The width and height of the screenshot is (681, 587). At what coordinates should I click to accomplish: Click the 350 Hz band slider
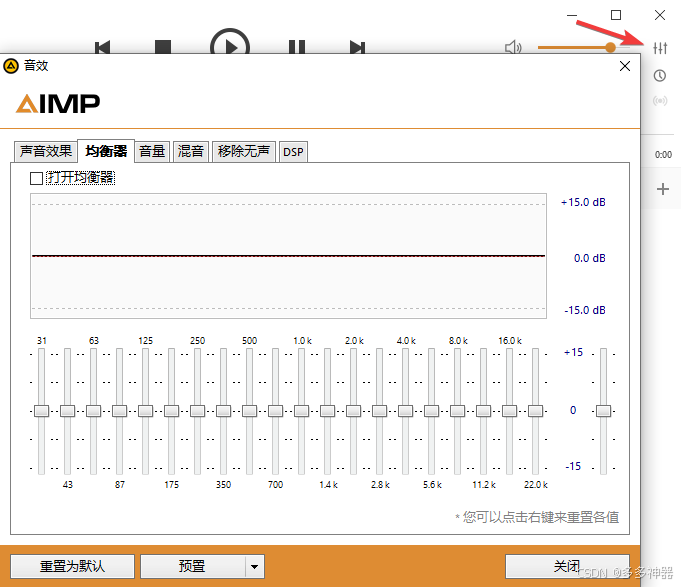(224, 411)
